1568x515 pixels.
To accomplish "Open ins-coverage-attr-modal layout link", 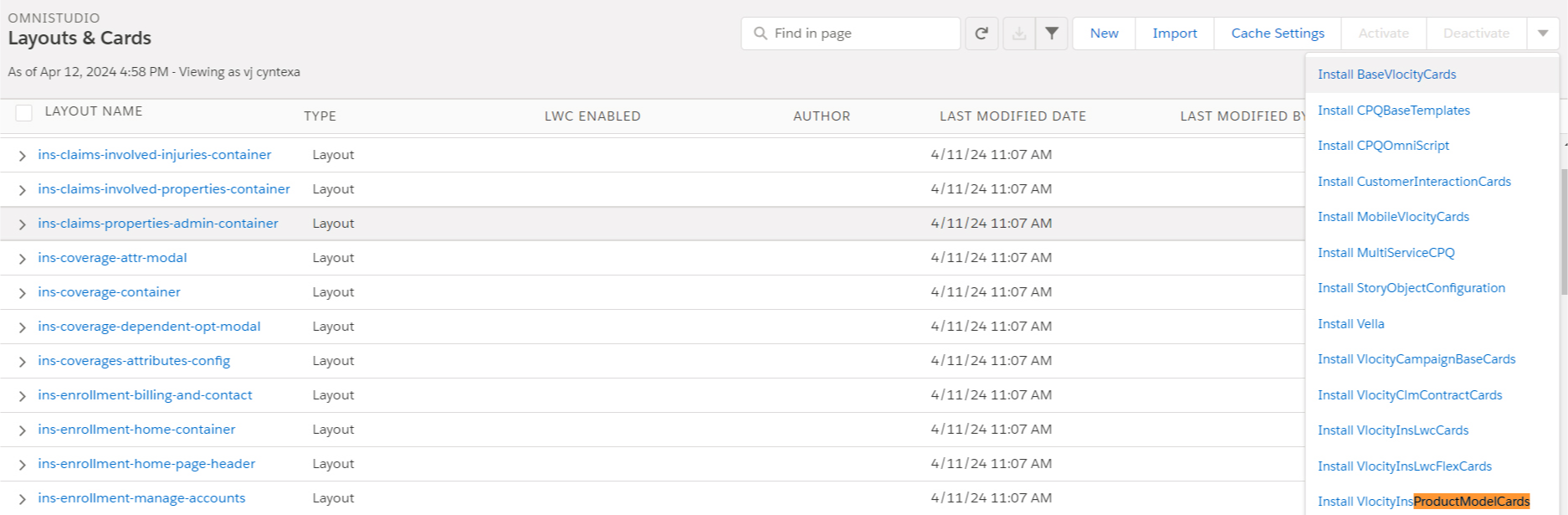I will 112,258.
